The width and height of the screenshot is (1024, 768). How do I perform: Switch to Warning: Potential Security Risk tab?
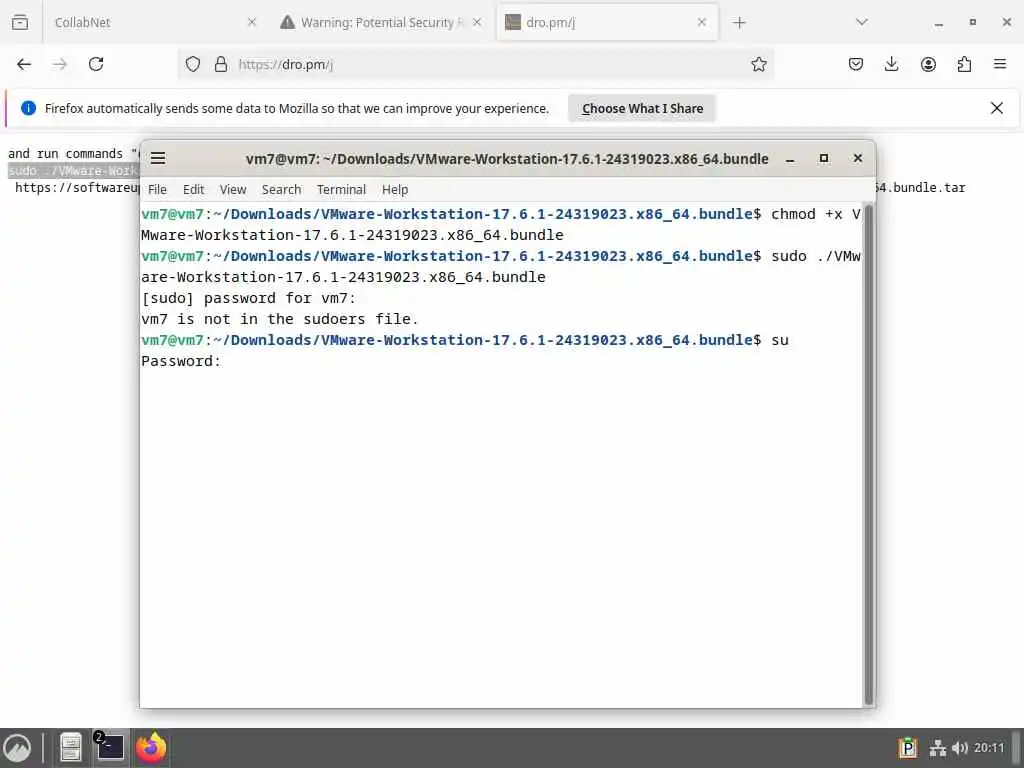[x=381, y=22]
